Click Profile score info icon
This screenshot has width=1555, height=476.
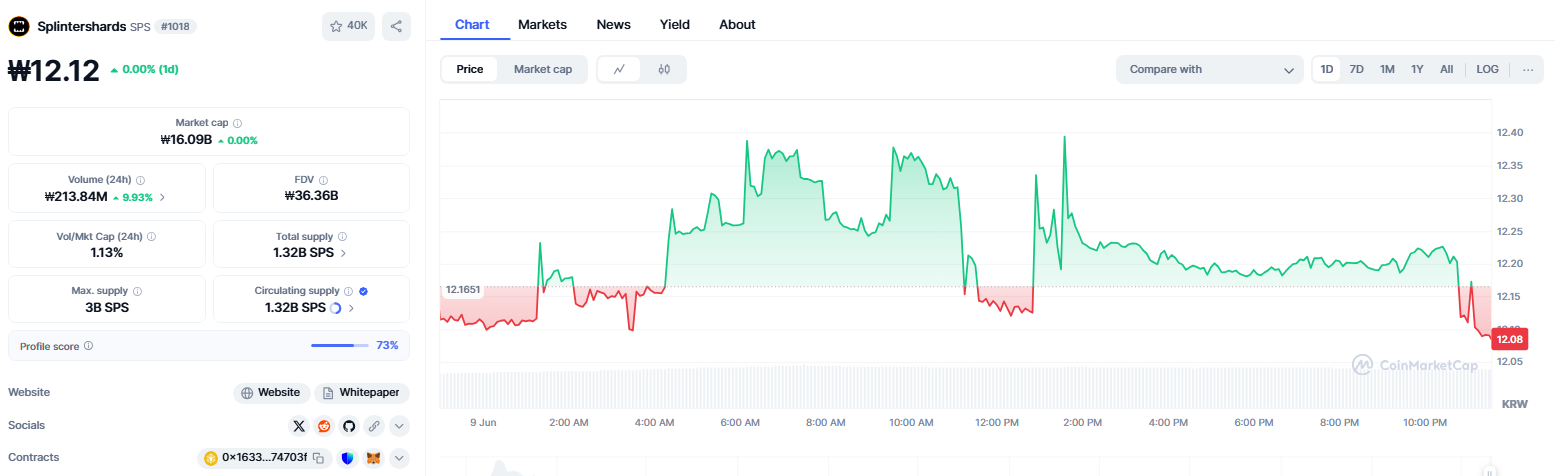click(88, 346)
